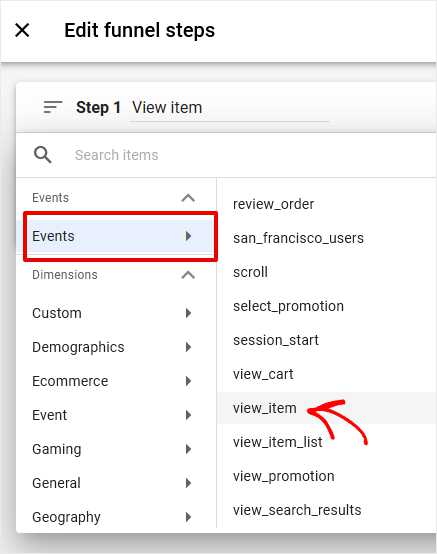The width and height of the screenshot is (437, 554).
Task: Collapse the Dimensions section chevron
Action: [188, 275]
